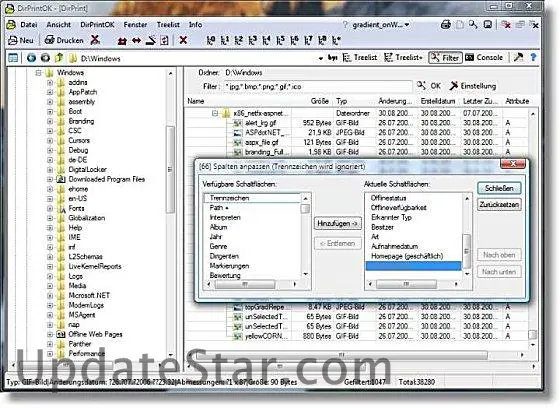
Task: Open the Datei menu
Action: [x=29, y=25]
